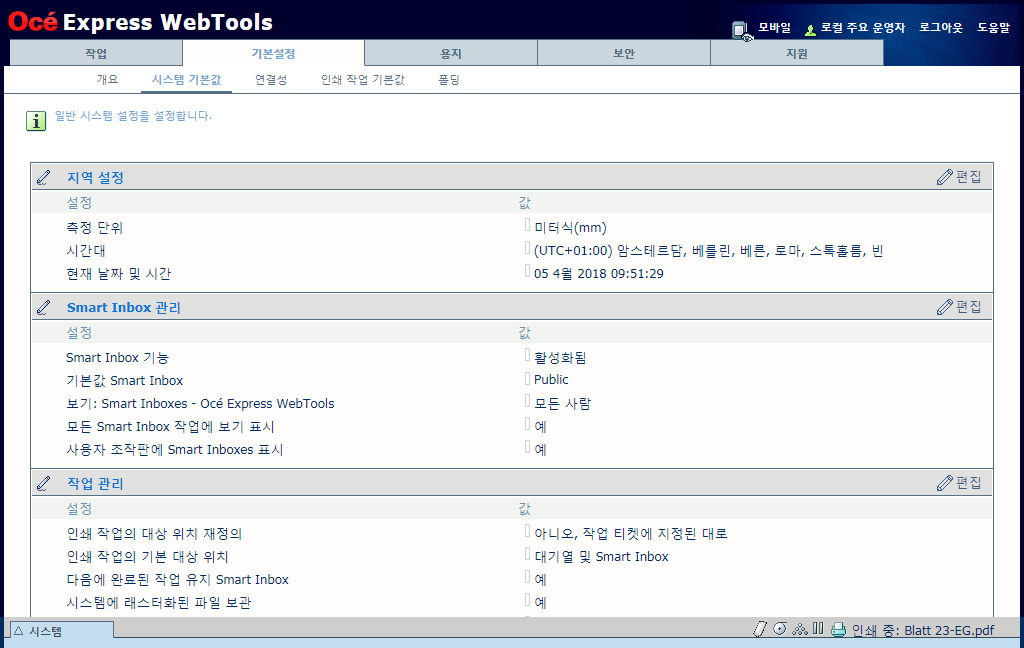Click the 시간대 setting label

point(86,251)
